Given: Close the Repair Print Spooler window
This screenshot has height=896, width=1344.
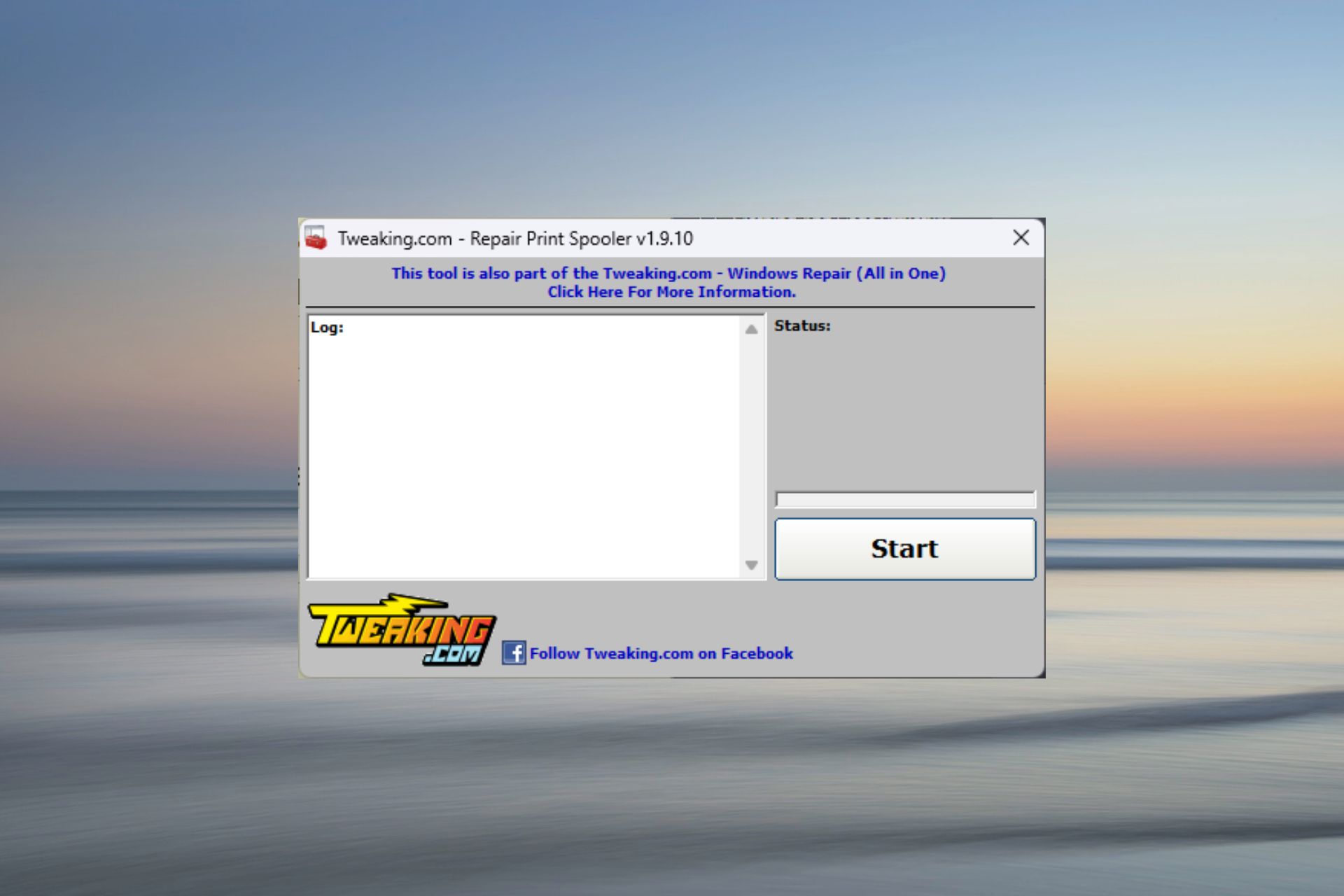Looking at the screenshot, I should coord(1021,238).
